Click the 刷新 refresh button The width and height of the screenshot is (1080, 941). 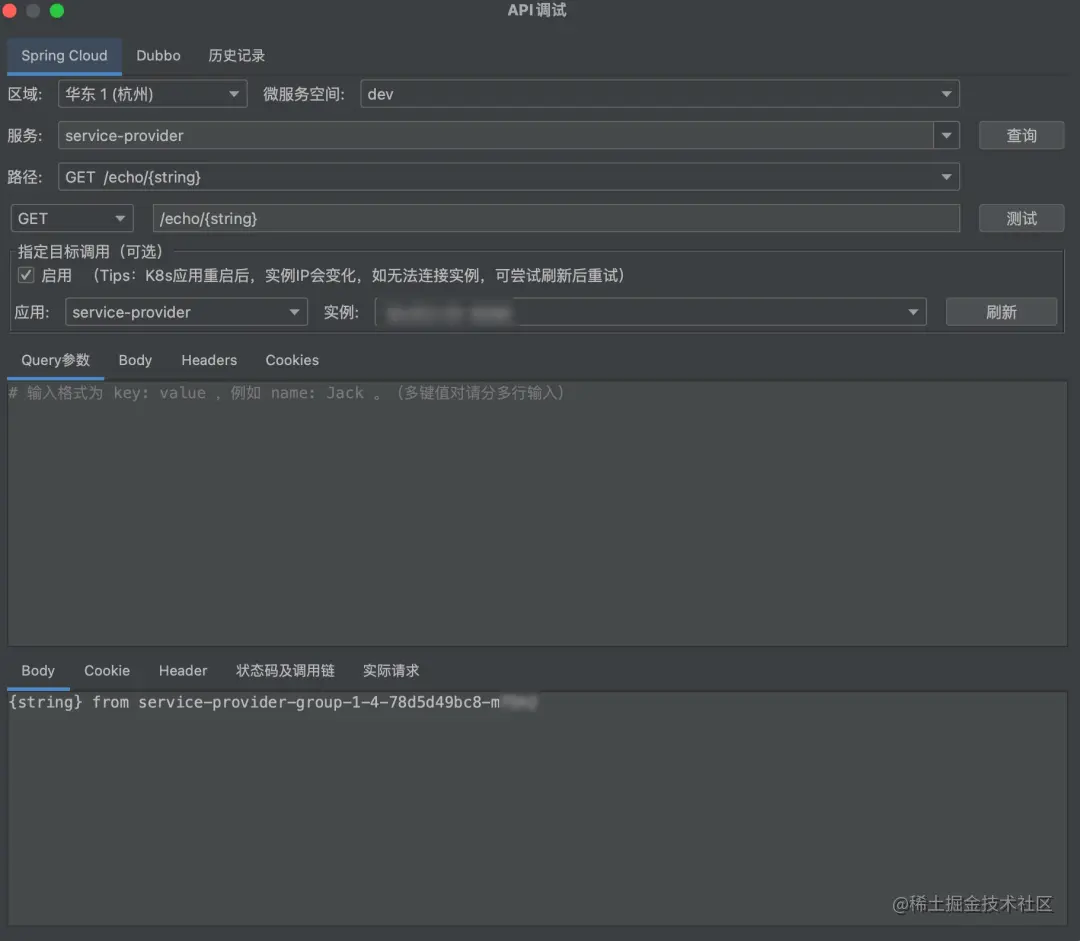pyautogui.click(x=1001, y=312)
